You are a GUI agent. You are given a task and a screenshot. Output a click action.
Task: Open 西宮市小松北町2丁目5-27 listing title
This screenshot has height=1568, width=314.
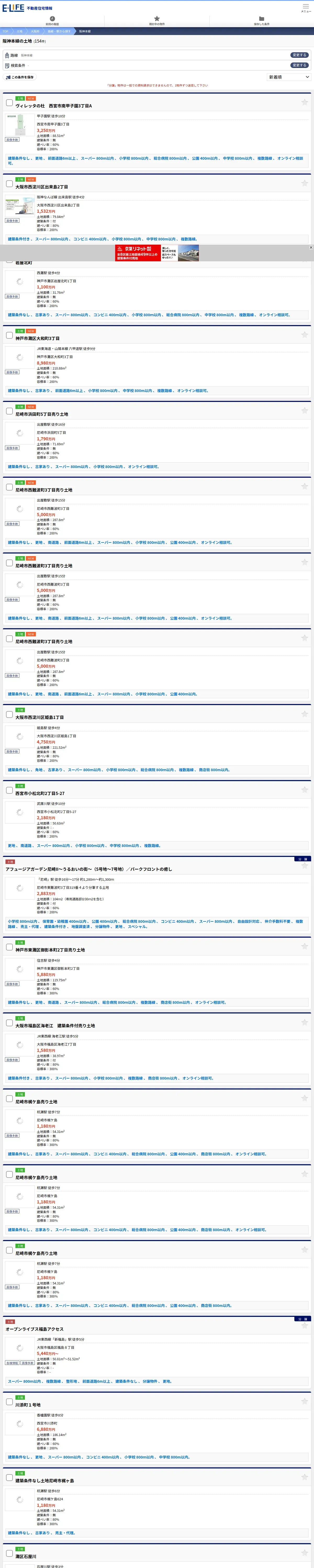[40, 793]
